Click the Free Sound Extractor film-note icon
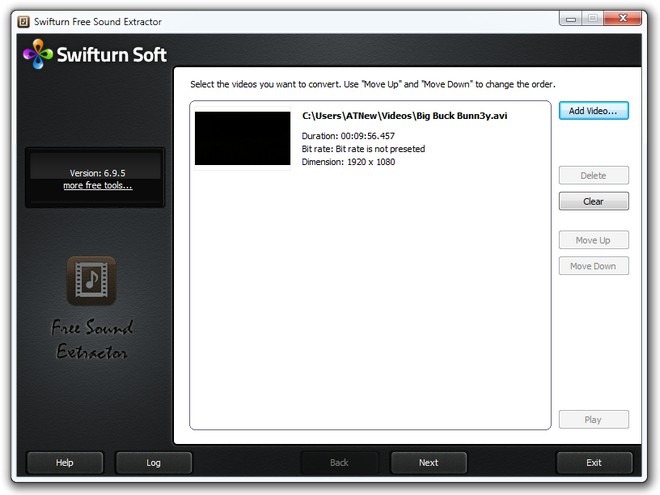This screenshot has width=660, height=495. click(91, 280)
